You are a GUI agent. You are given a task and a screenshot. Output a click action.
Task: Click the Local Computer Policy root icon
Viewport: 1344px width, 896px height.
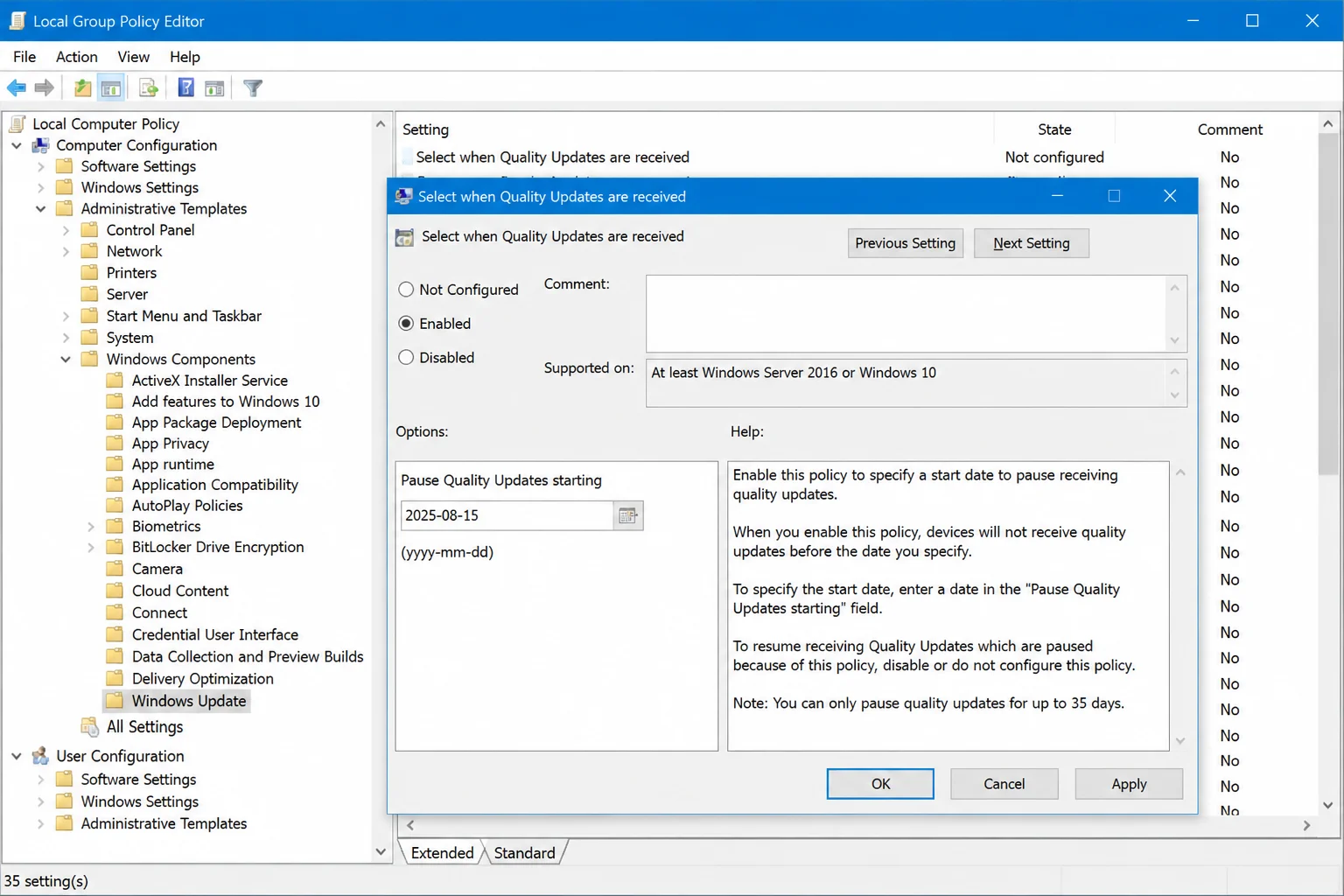coord(18,124)
